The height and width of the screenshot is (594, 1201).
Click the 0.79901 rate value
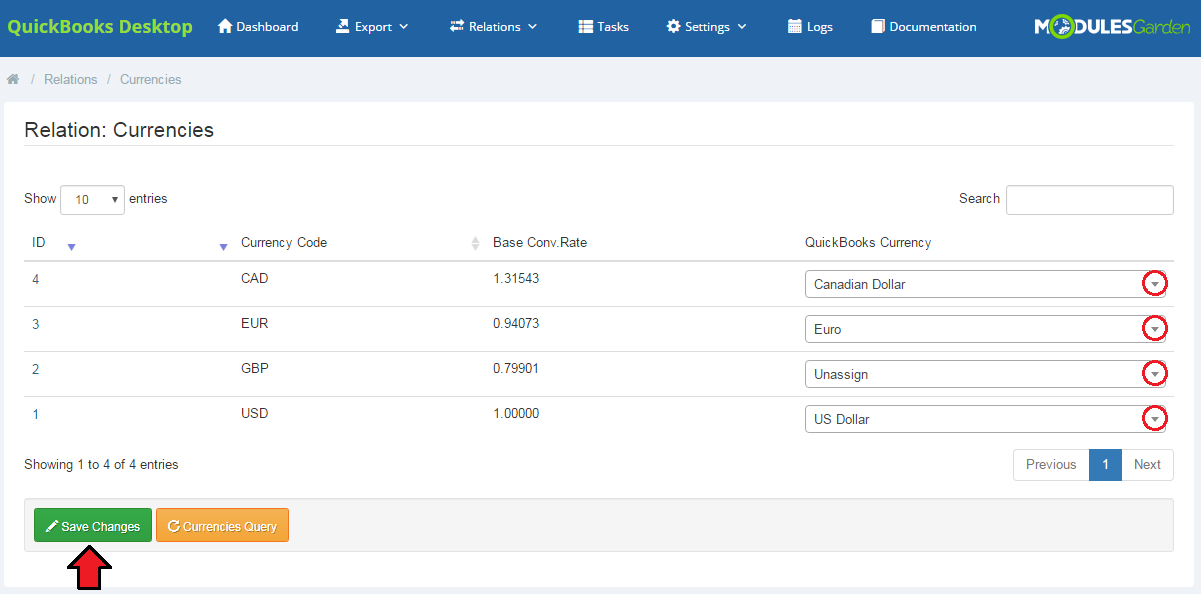point(516,368)
